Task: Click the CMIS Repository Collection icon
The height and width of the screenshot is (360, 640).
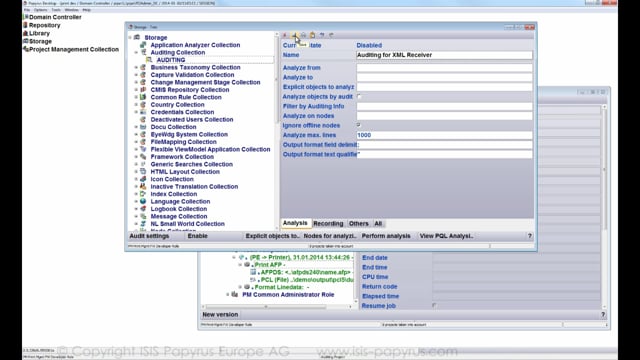Action: pyautogui.click(x=143, y=89)
